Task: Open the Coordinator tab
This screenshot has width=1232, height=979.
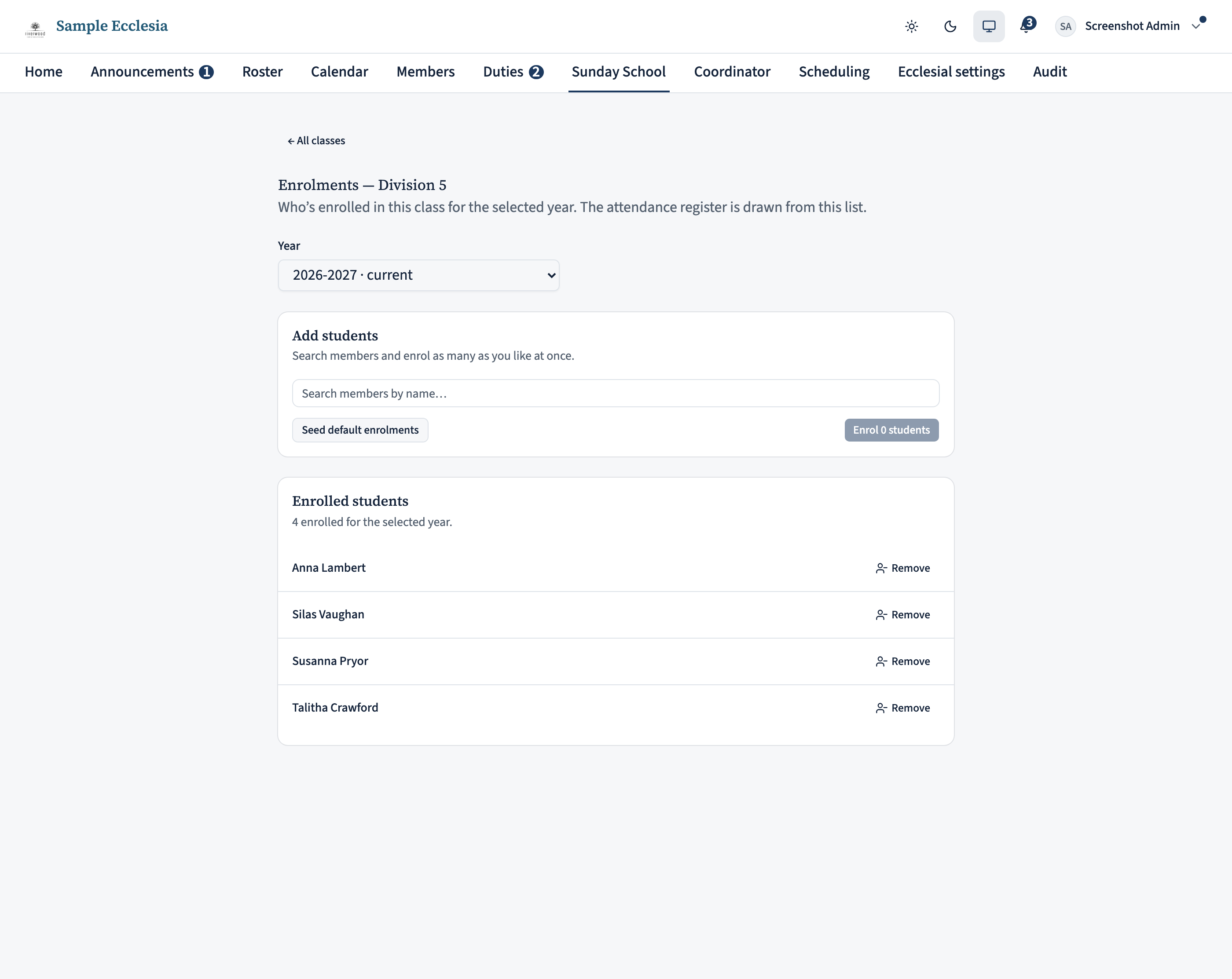Action: click(x=732, y=72)
